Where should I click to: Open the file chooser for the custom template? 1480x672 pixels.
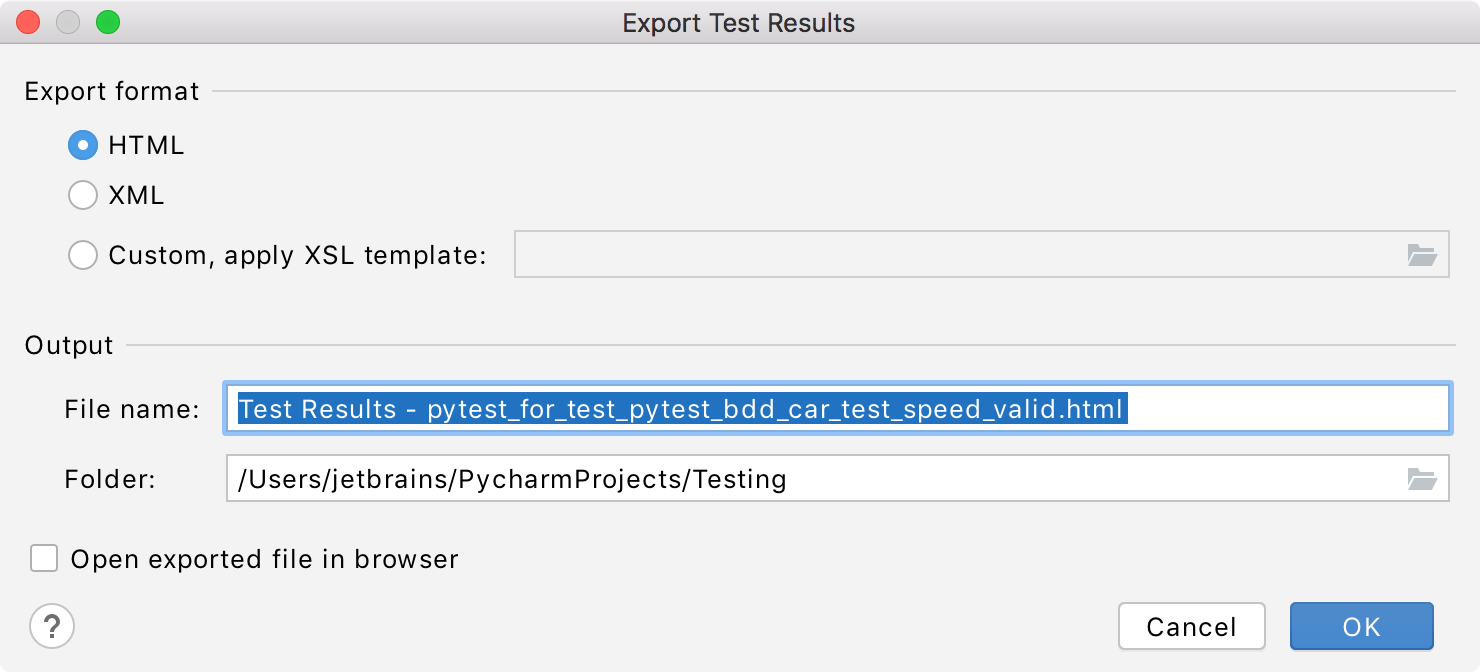point(1424,255)
